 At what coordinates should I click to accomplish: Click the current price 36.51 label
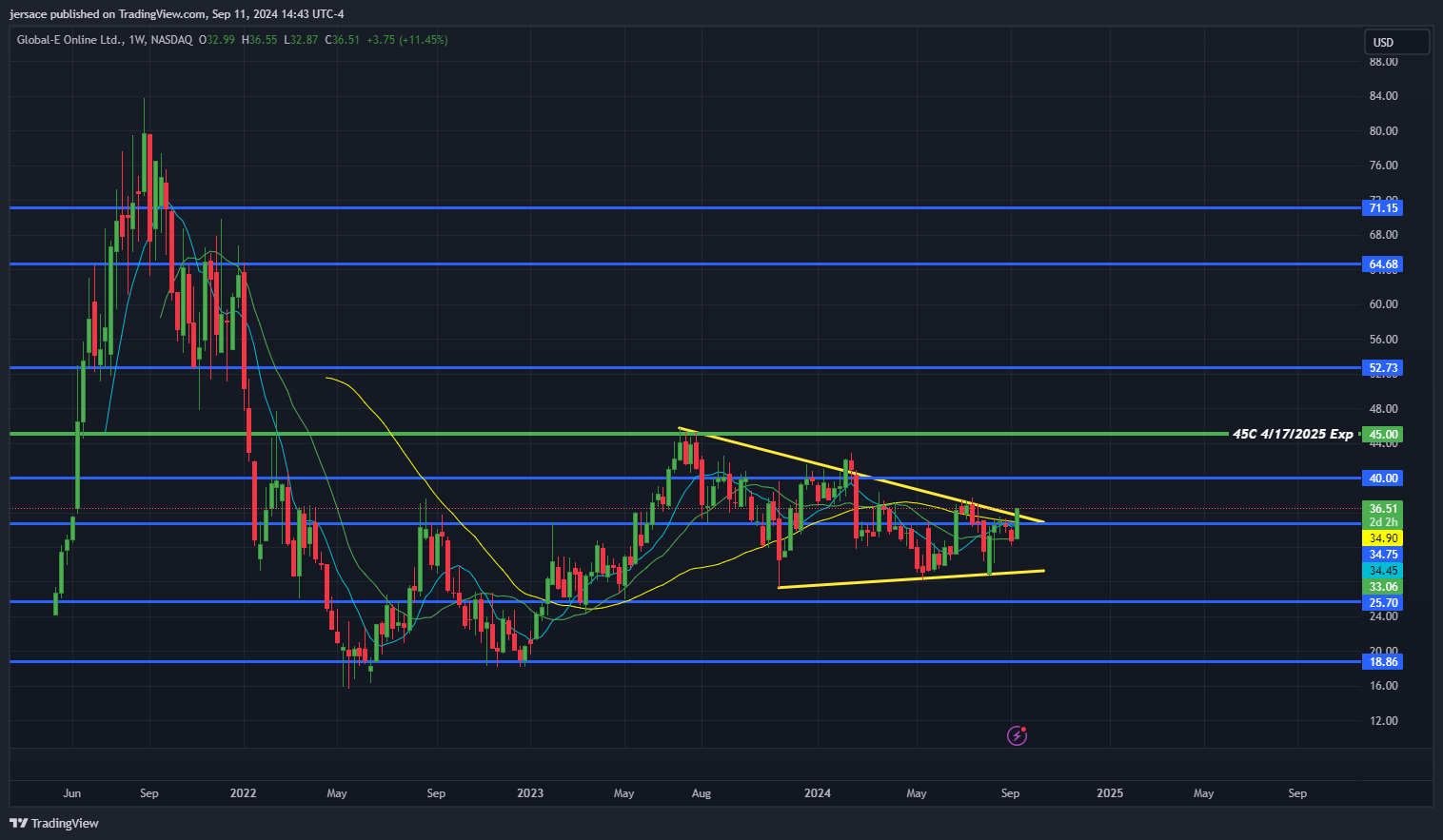pos(1382,509)
